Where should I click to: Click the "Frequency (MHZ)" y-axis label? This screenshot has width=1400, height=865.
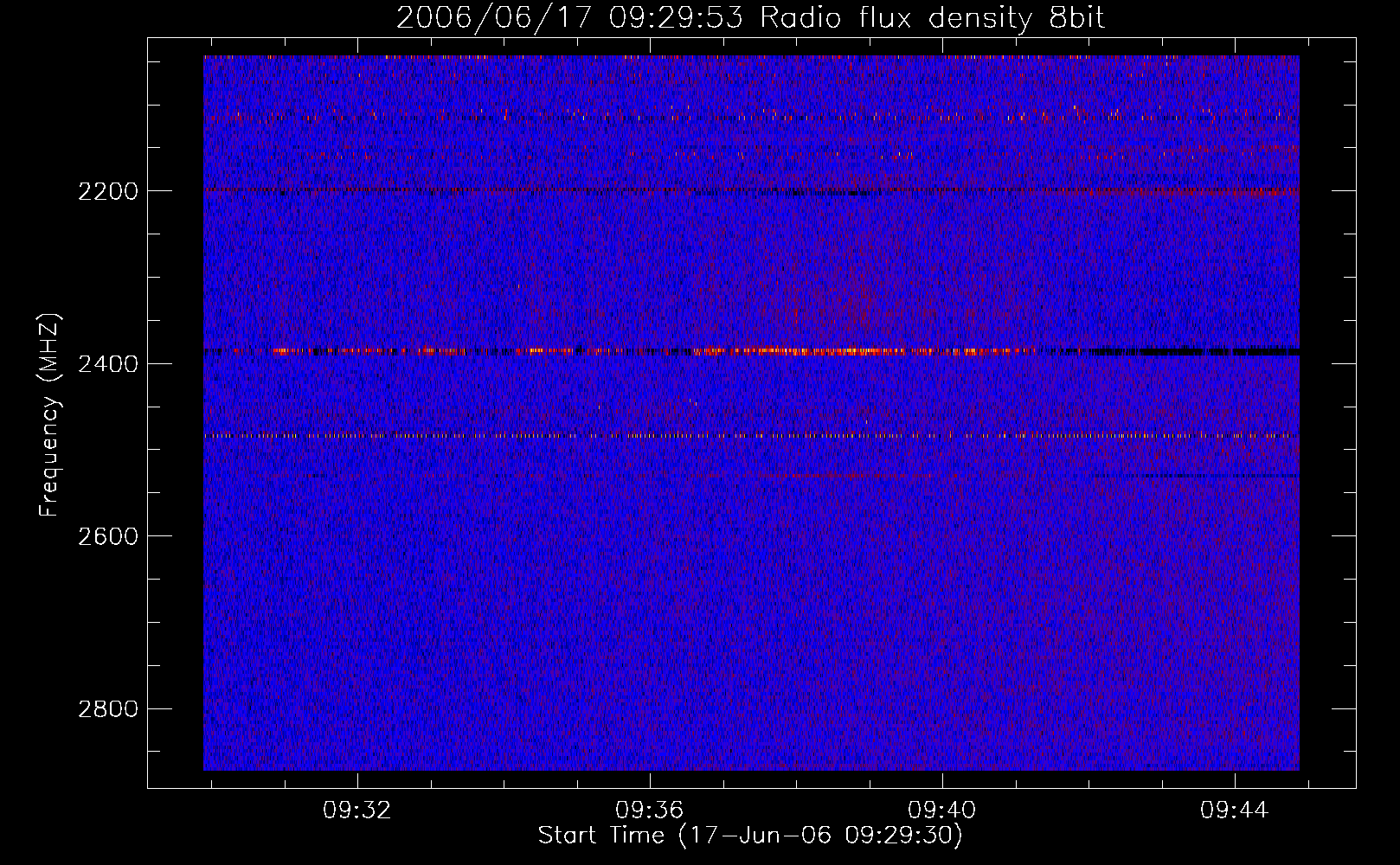[50, 415]
